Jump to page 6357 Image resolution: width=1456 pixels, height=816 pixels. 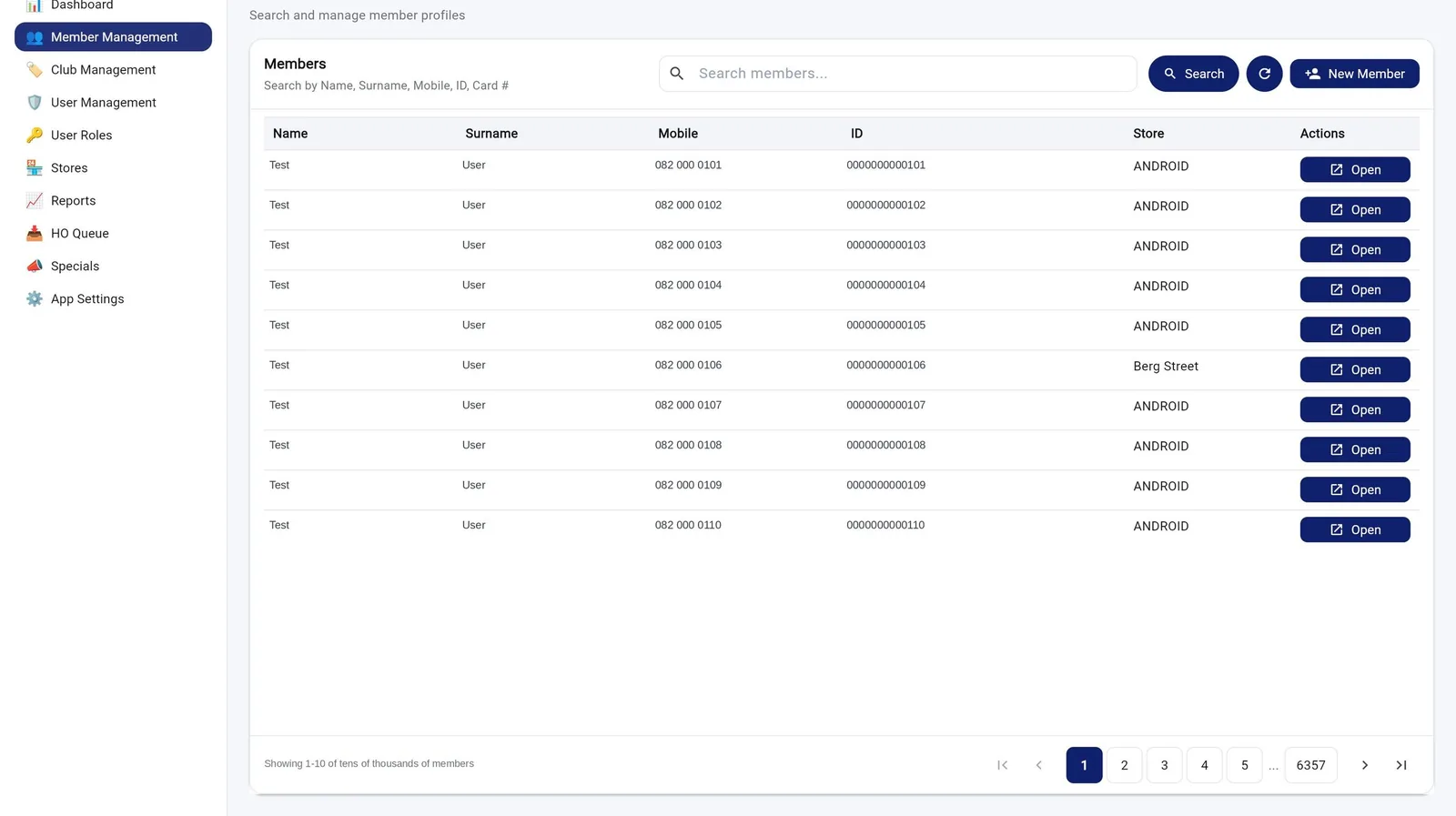pyautogui.click(x=1310, y=765)
